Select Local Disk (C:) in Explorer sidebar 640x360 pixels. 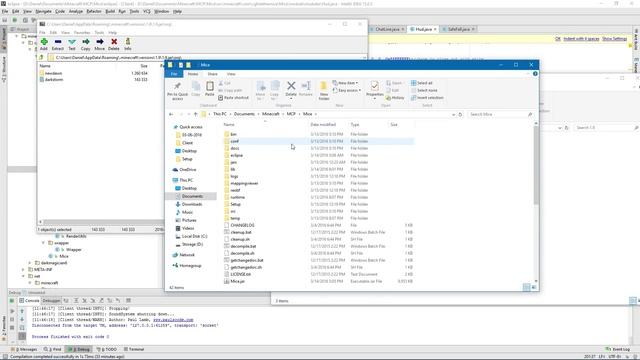pos(194,236)
